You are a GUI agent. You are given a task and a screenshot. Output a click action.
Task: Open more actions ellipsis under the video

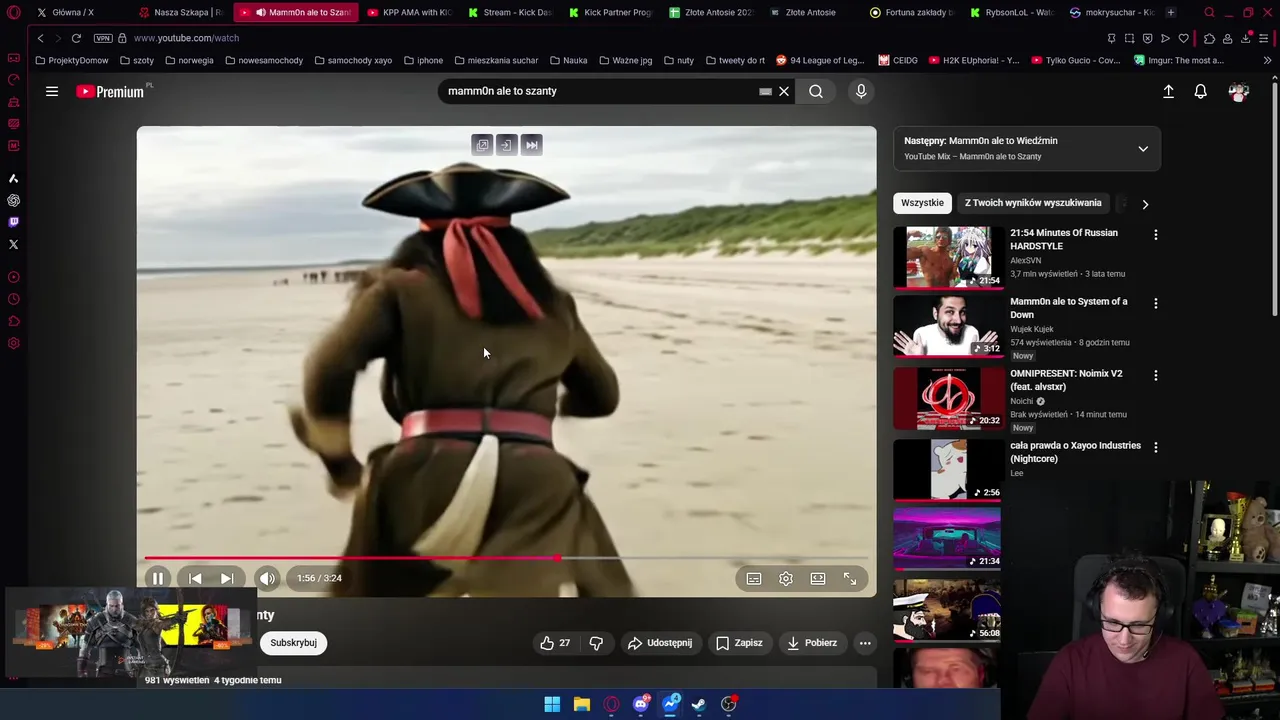click(865, 643)
